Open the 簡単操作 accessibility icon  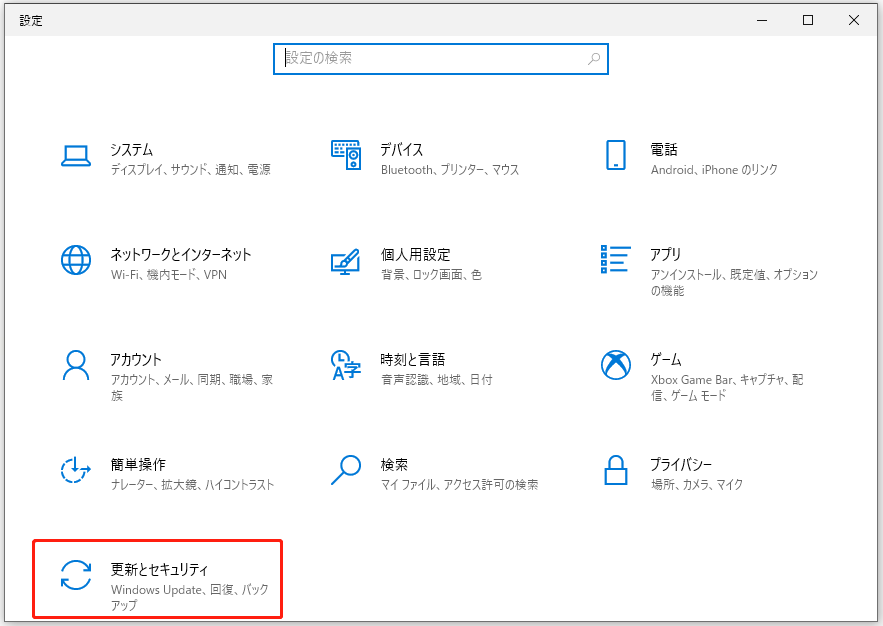(75, 470)
